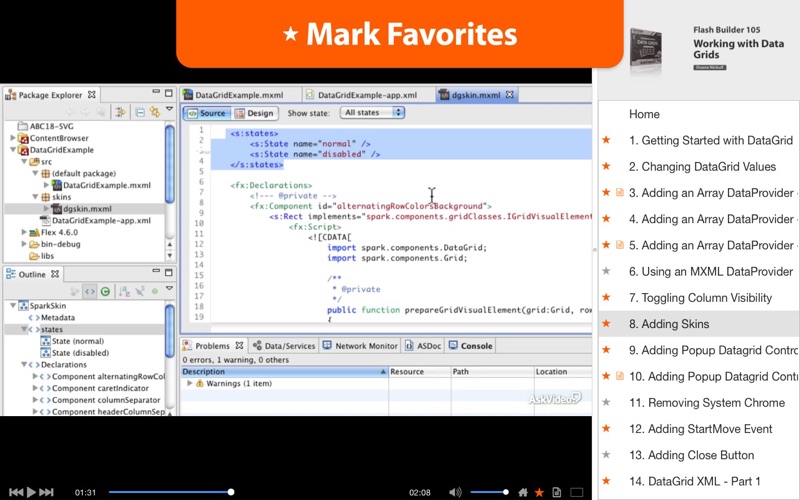The width and height of the screenshot is (800, 500).
Task: Mute audio using the speaker icon
Action: coord(455,492)
